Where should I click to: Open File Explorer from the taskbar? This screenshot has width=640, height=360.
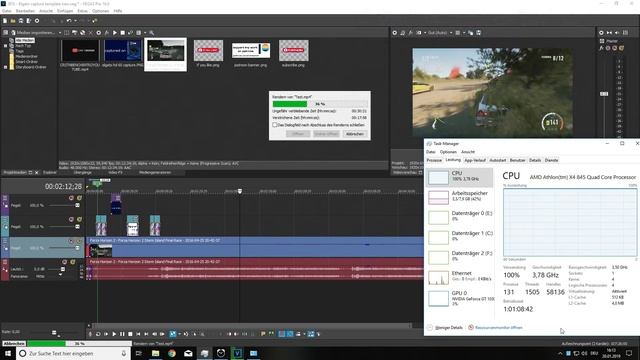156,353
